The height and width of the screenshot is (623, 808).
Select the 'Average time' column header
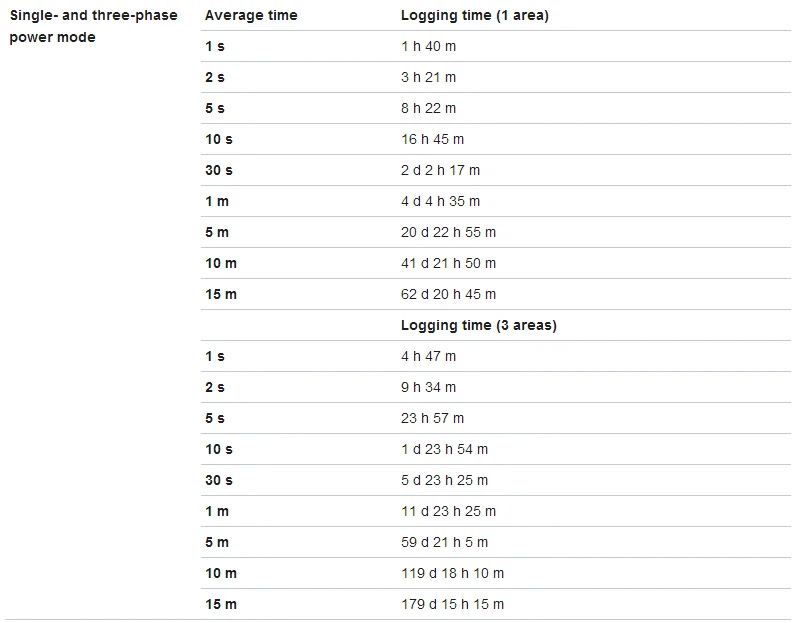251,15
